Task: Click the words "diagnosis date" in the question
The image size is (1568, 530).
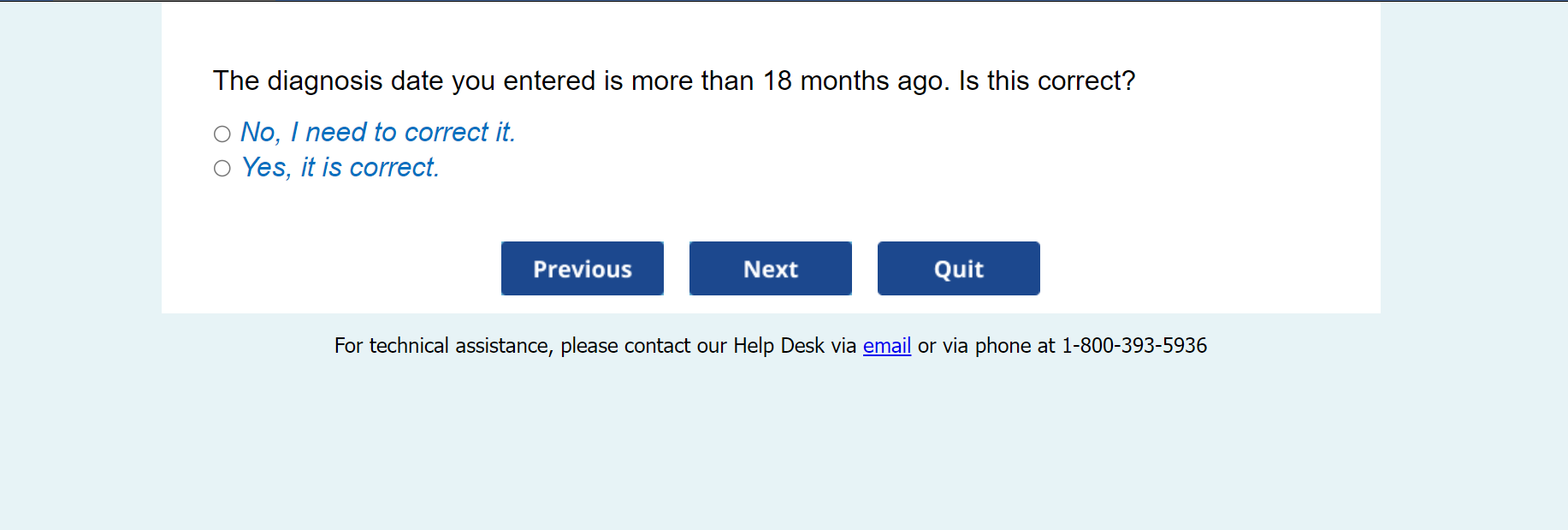Action: pyautogui.click(x=356, y=81)
